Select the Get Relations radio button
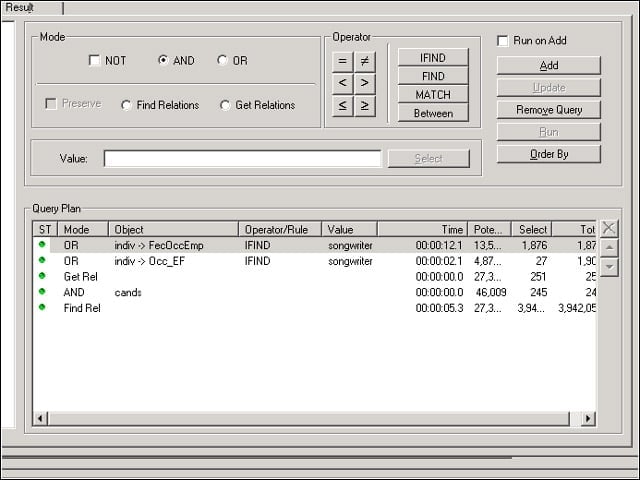Screen dimensions: 640x480 [225, 105]
